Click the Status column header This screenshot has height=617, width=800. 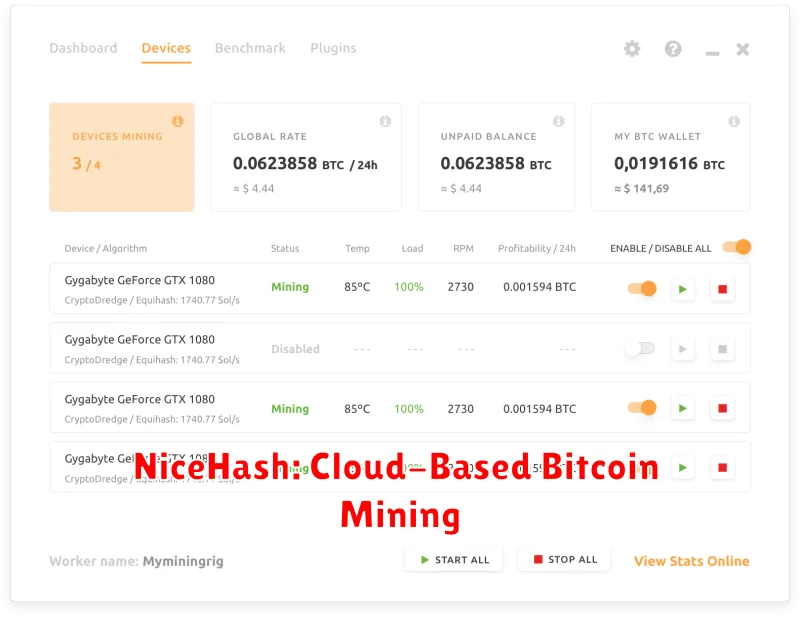tap(285, 249)
